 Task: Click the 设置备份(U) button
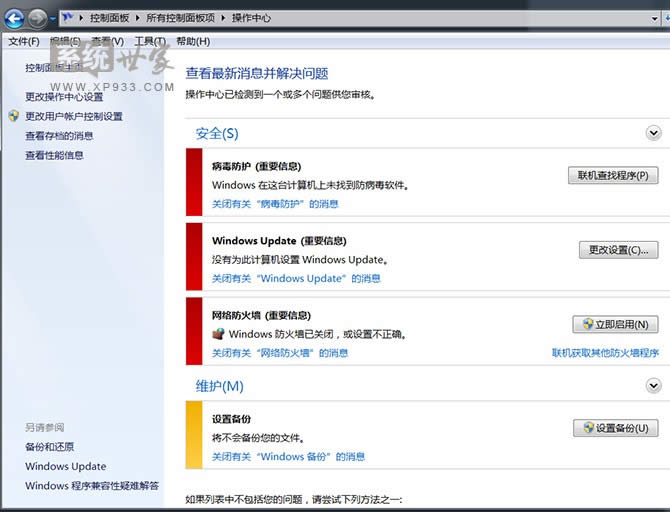point(615,428)
